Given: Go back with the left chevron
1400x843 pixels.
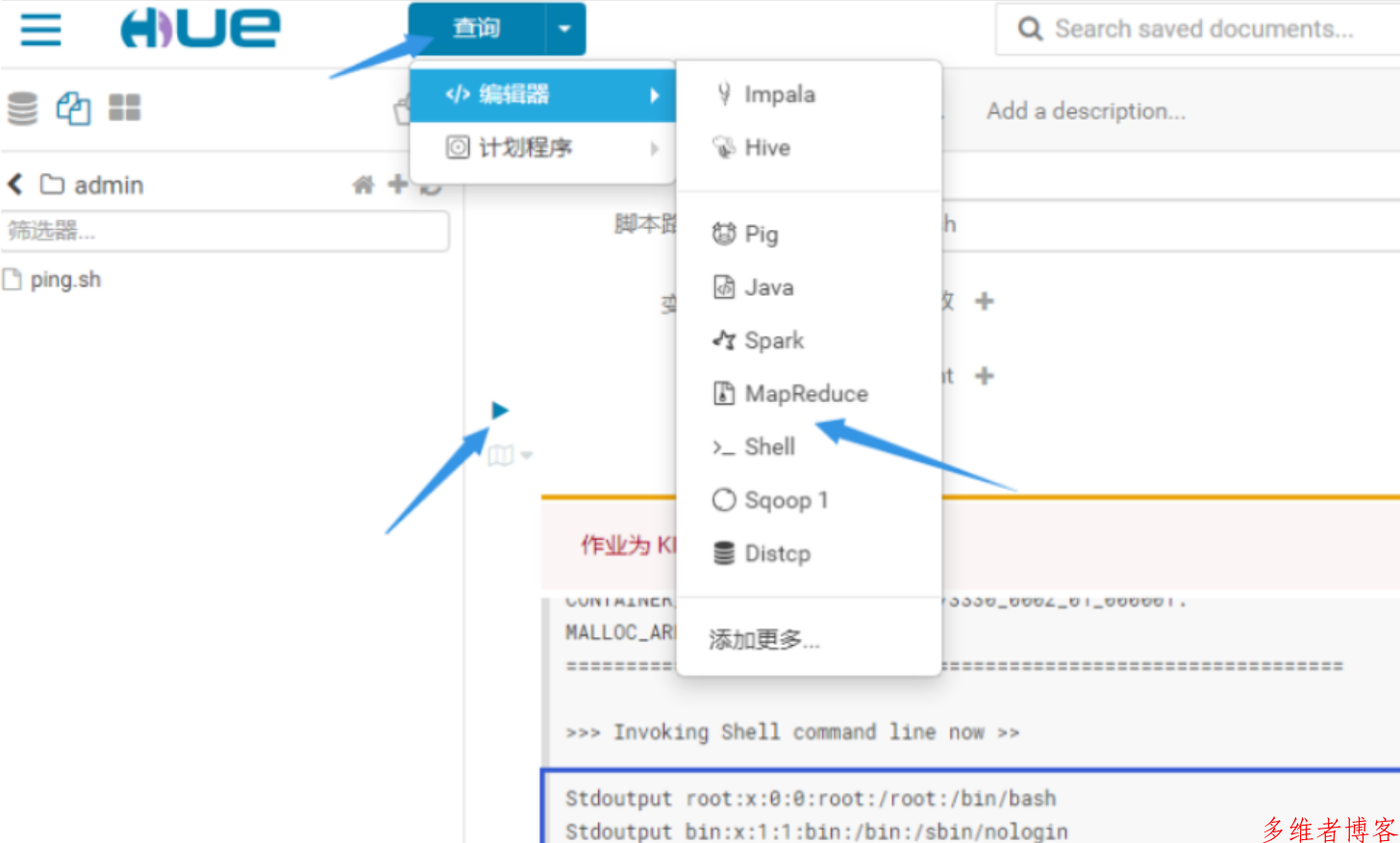Looking at the screenshot, I should (15, 184).
